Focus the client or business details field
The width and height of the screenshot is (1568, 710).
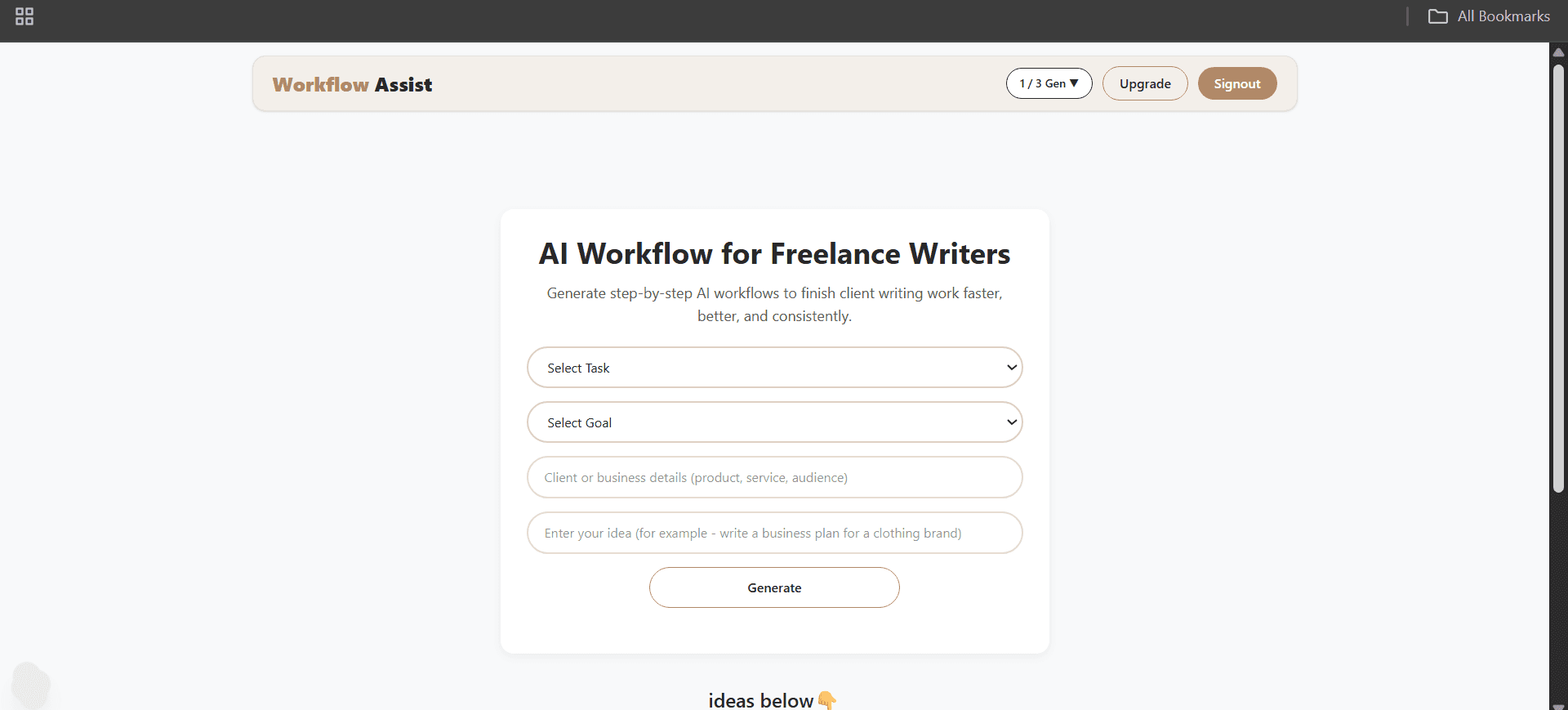point(774,477)
